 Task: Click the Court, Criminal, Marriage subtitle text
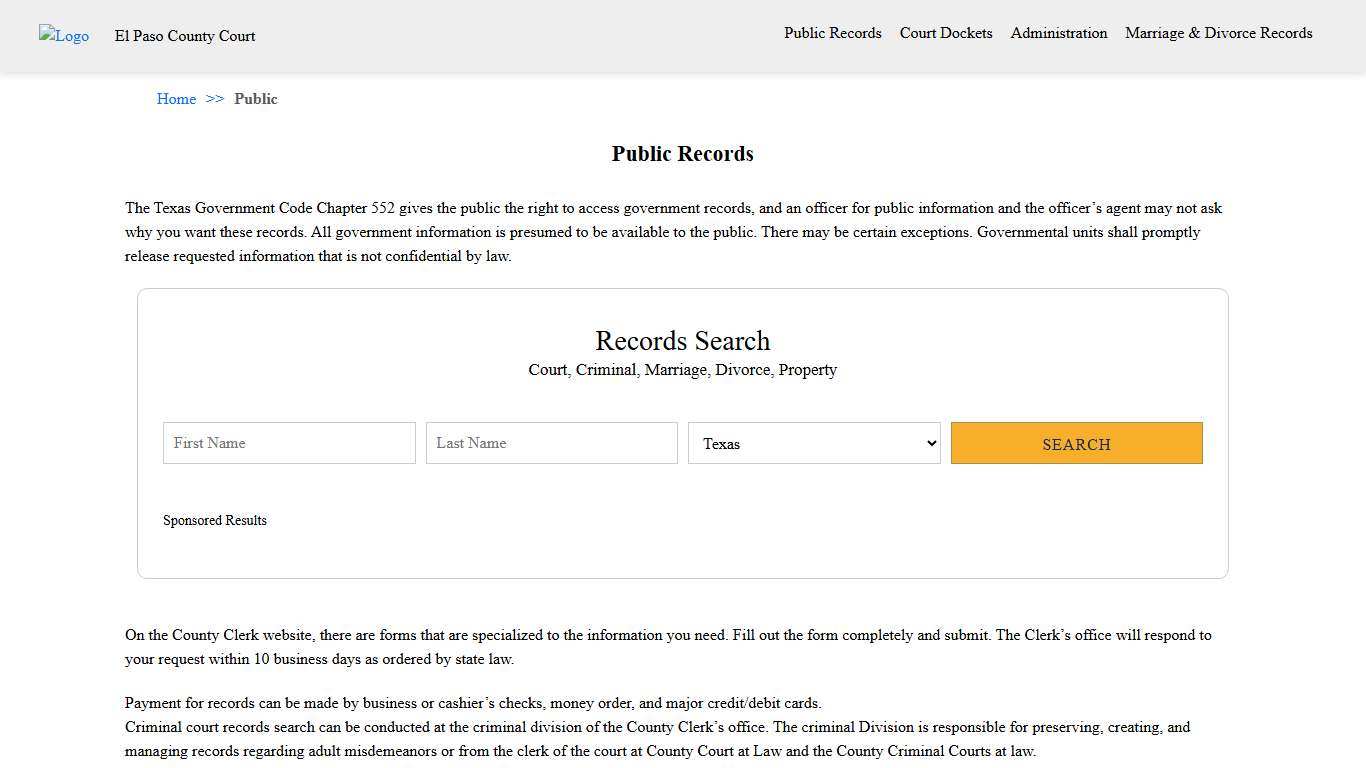pyautogui.click(x=682, y=370)
